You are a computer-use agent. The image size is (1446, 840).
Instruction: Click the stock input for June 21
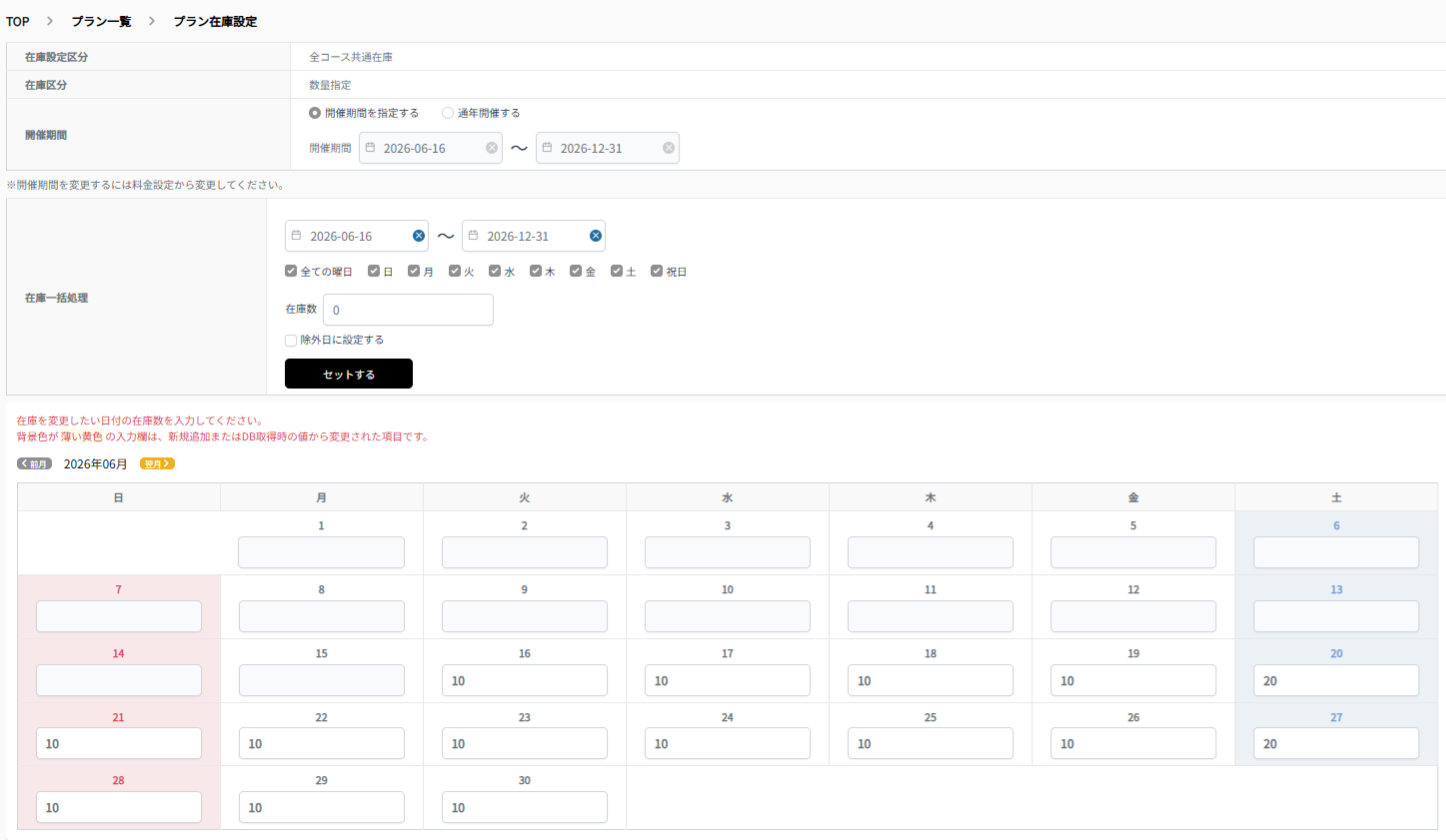(119, 744)
